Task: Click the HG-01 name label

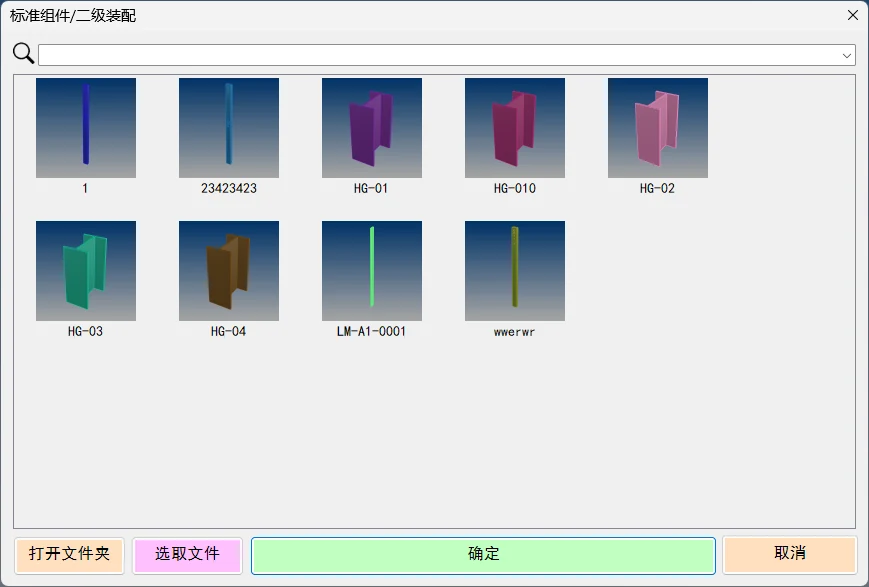Action: point(371,188)
